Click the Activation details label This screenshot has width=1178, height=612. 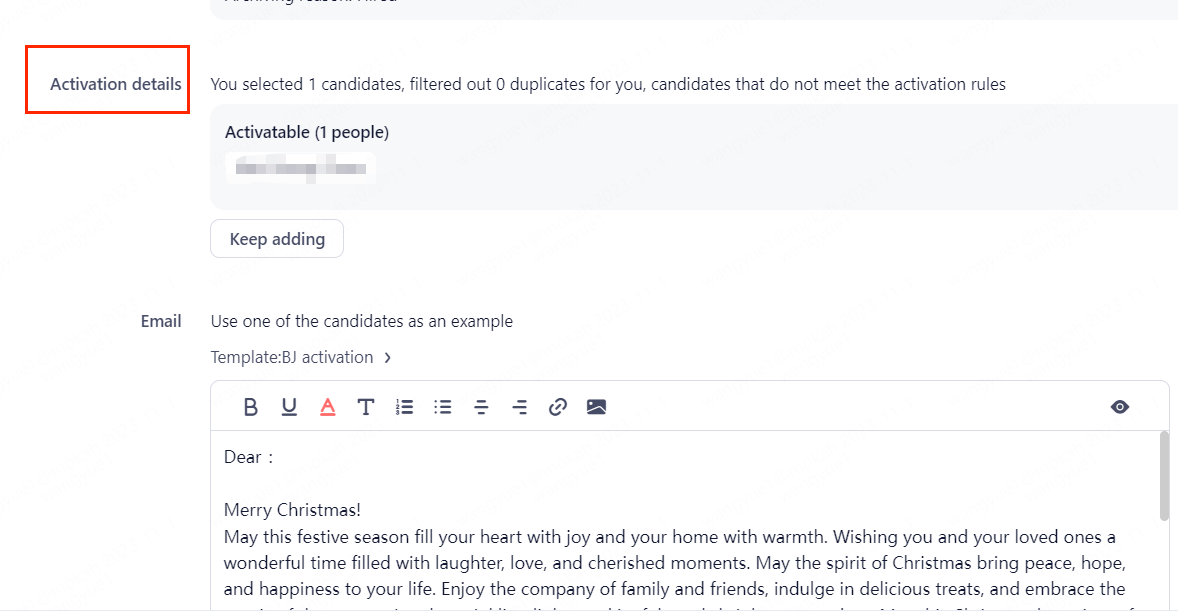pyautogui.click(x=116, y=84)
